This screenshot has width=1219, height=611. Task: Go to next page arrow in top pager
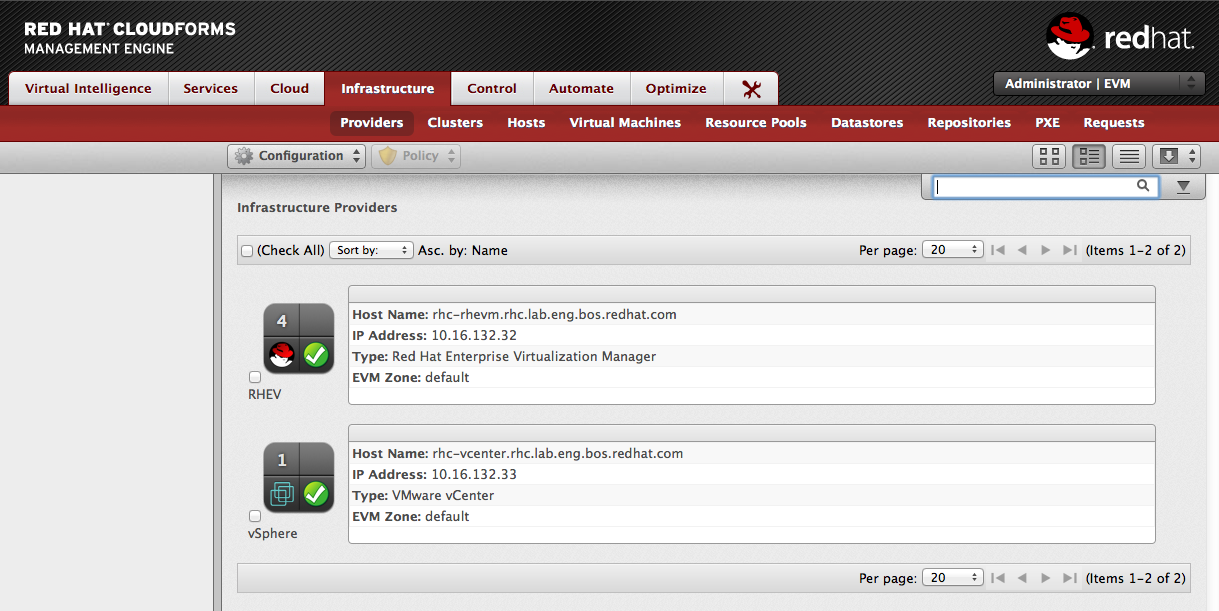pos(1046,250)
